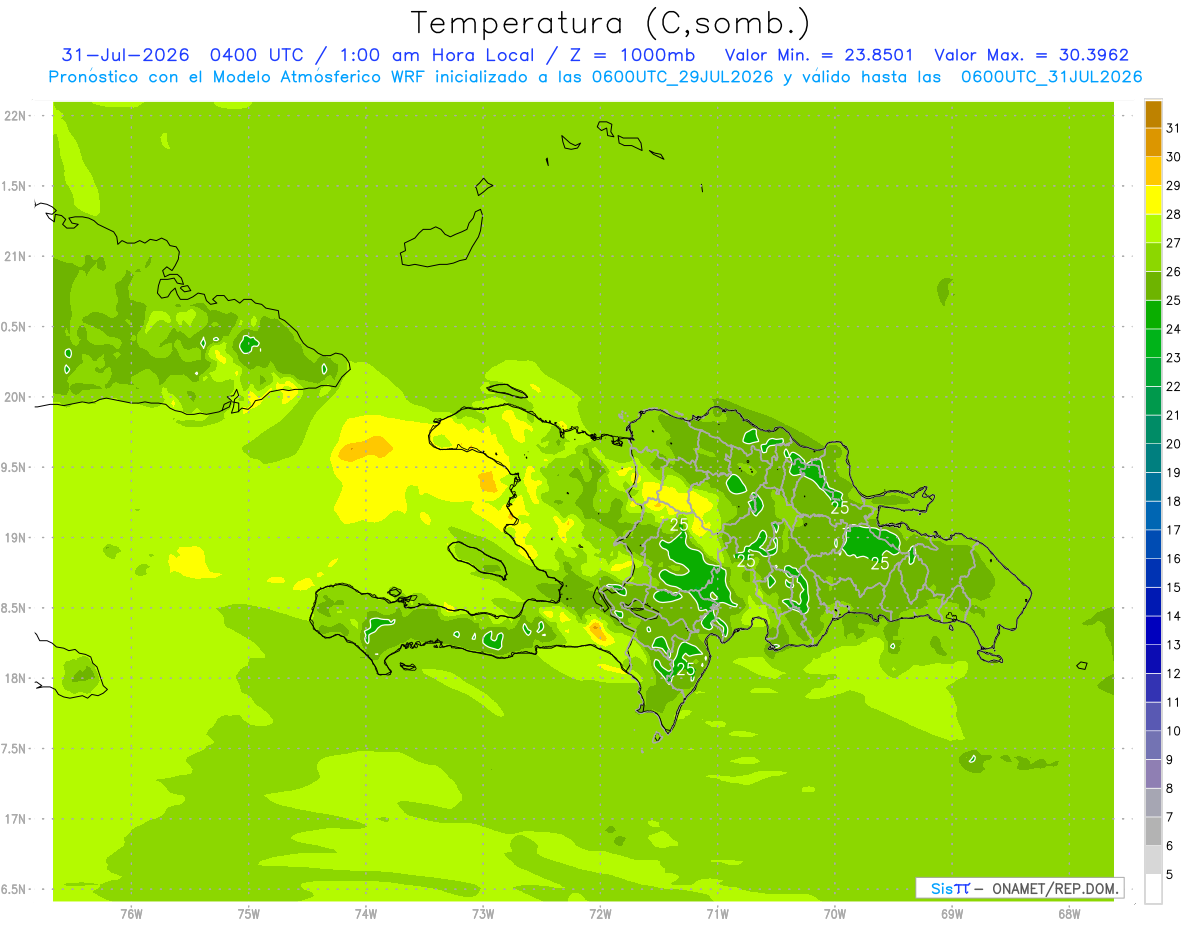Click the '70W' longitude label
Screen dimensions: 1200x927
pos(835,914)
